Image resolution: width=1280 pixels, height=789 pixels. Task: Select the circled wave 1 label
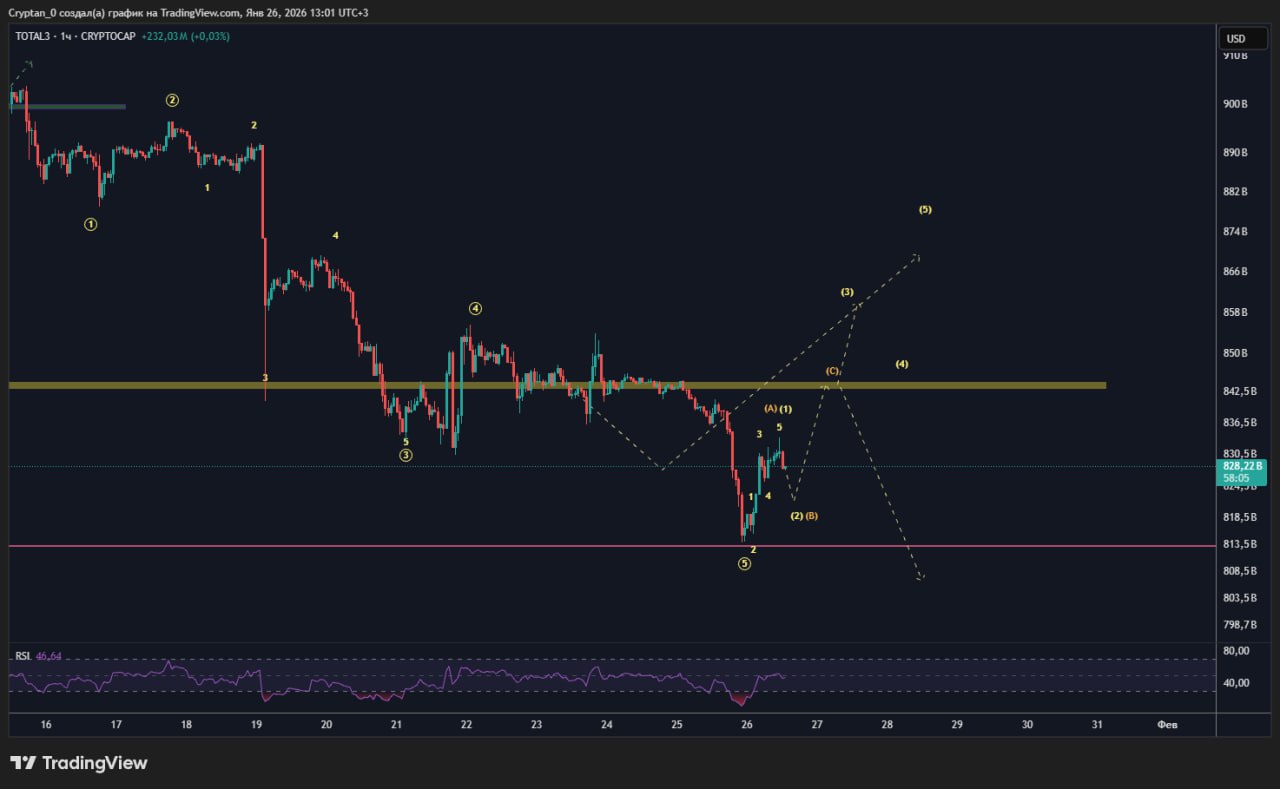pyautogui.click(x=91, y=225)
